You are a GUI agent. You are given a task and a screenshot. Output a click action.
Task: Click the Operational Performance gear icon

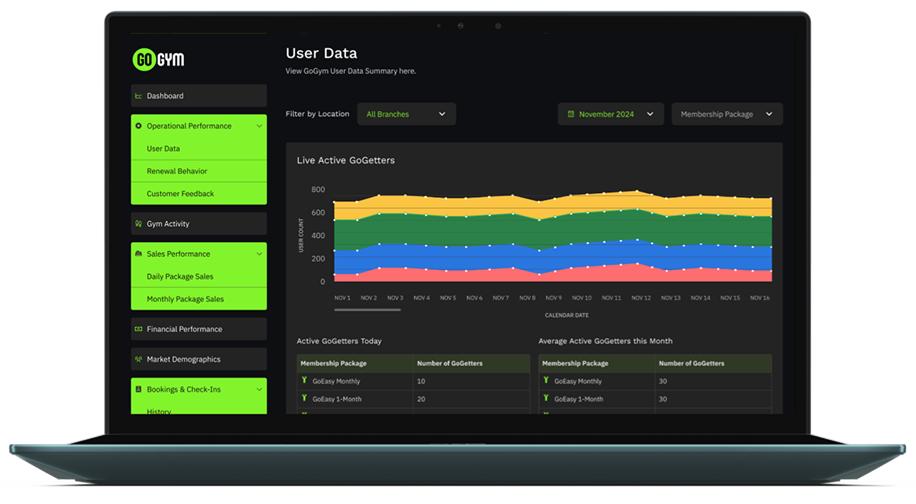coord(138,126)
